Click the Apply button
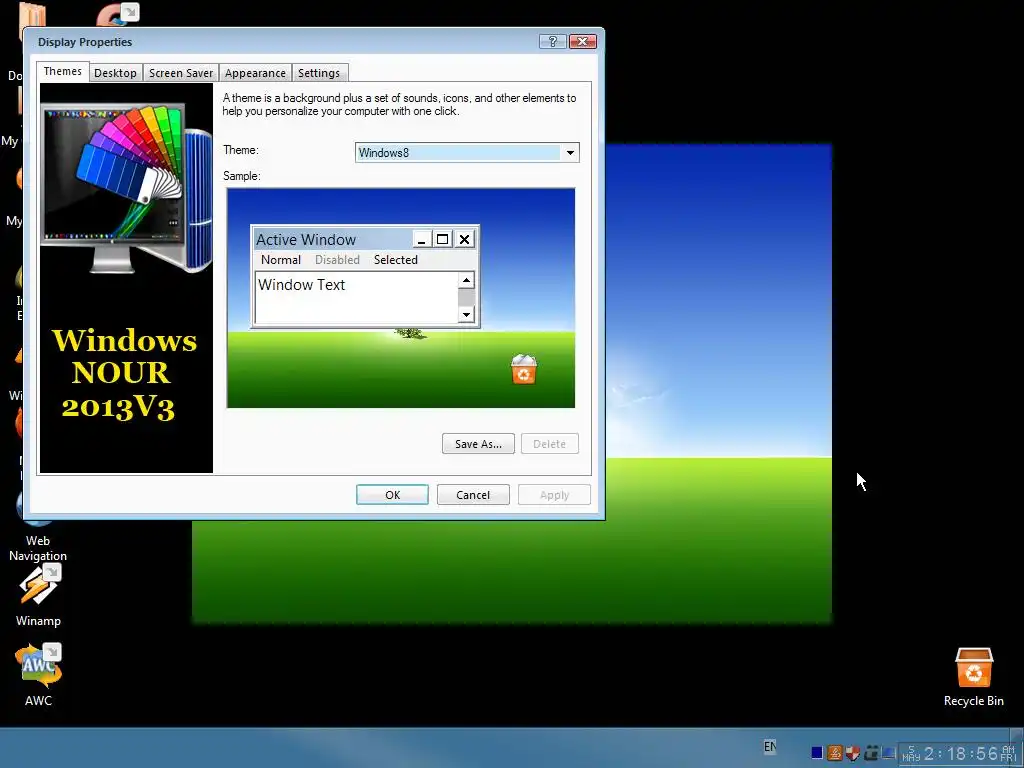The width and height of the screenshot is (1024, 768). pos(554,494)
